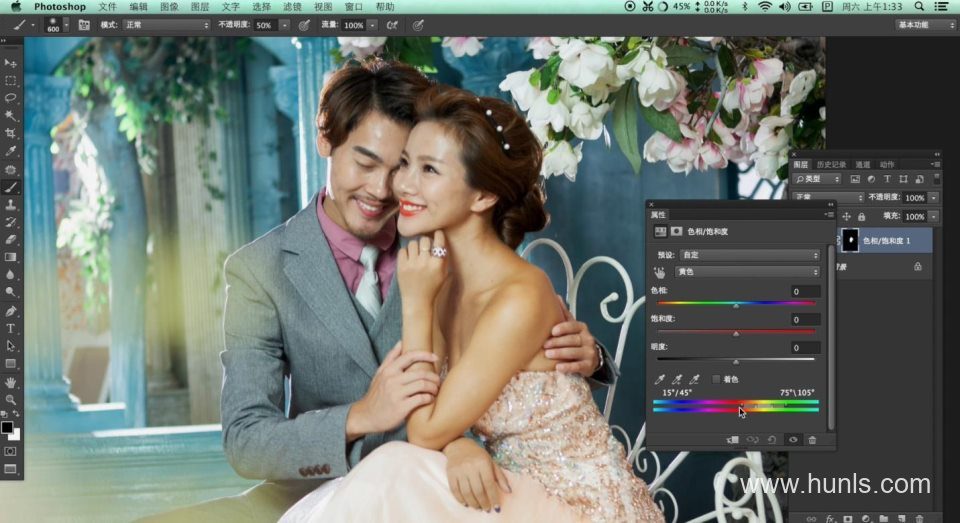Select the Pen tool

point(10,311)
